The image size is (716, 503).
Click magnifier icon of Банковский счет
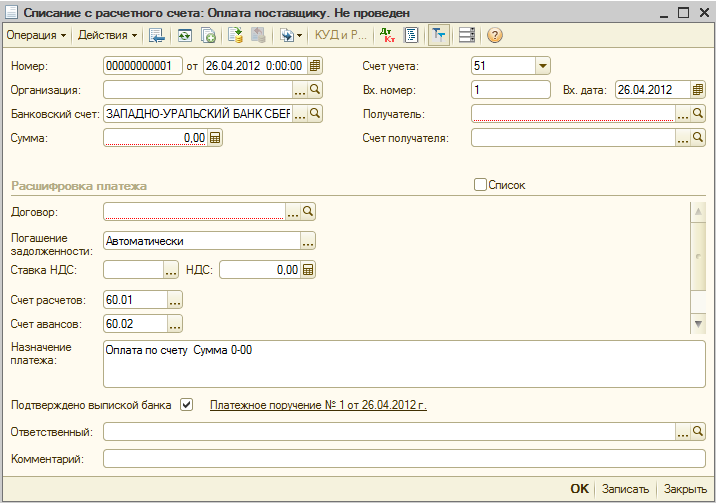click(315, 114)
